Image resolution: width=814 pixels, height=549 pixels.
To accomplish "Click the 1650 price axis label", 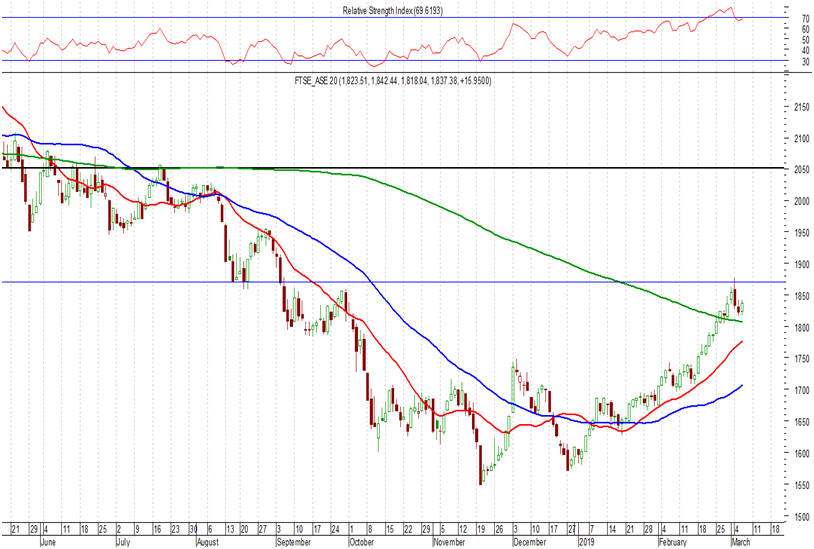I will pos(802,422).
